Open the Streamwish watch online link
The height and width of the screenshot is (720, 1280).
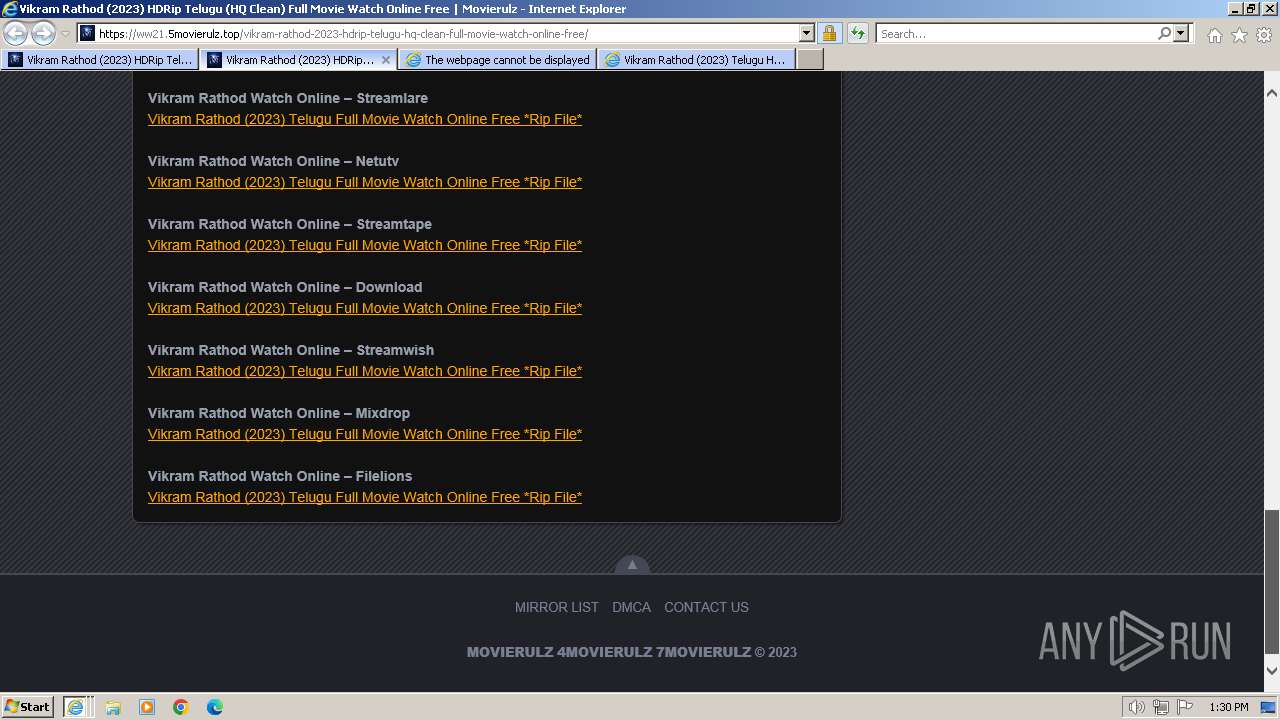point(365,371)
